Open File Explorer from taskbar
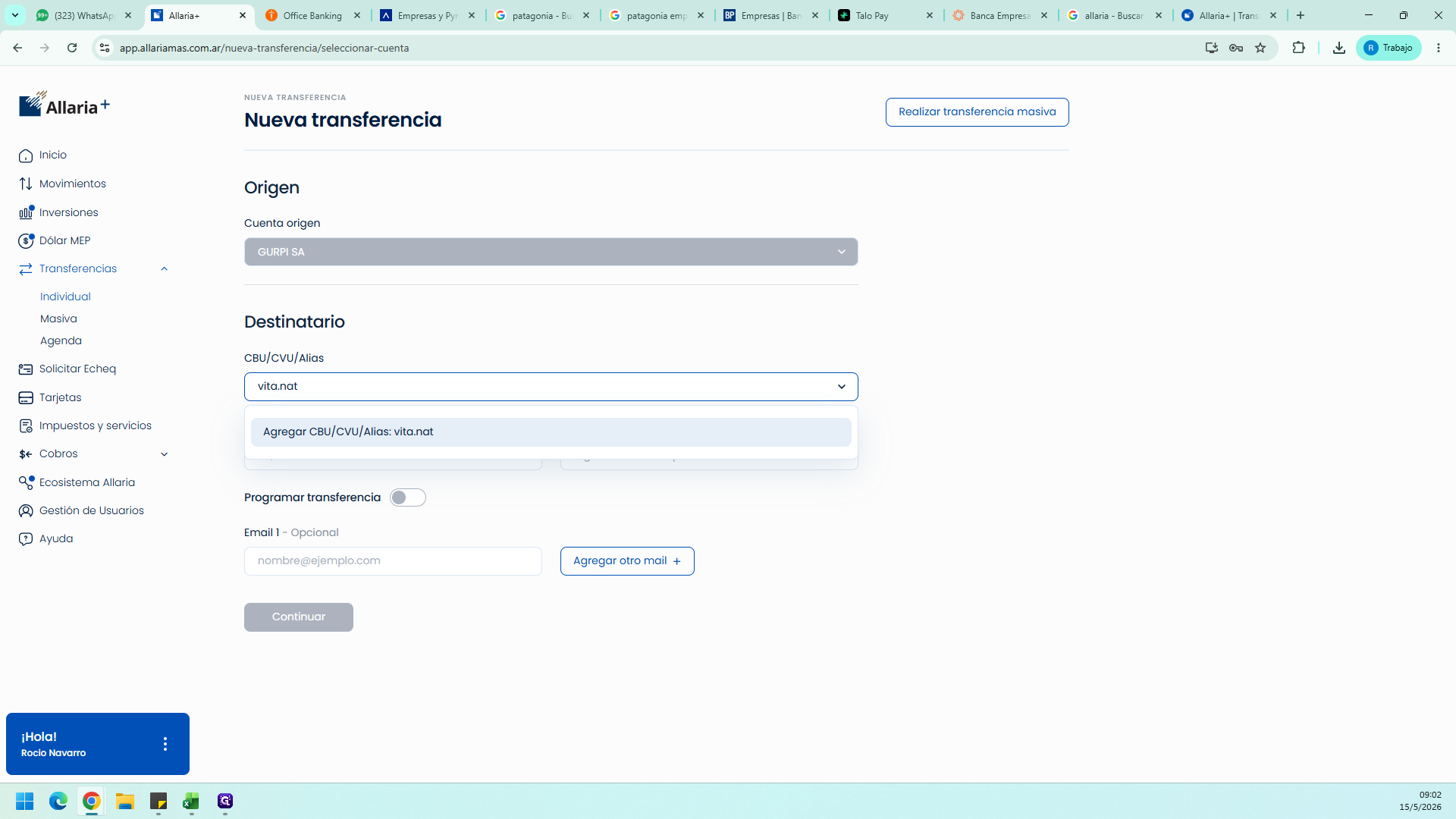Image resolution: width=1456 pixels, height=819 pixels. coord(125,801)
